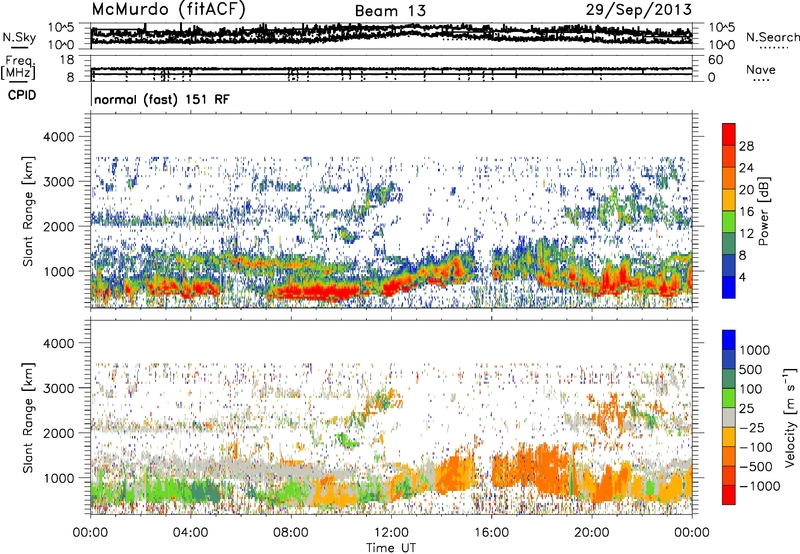Click the '4' Power colorbar tick label
800x554 pixels.
[742, 277]
